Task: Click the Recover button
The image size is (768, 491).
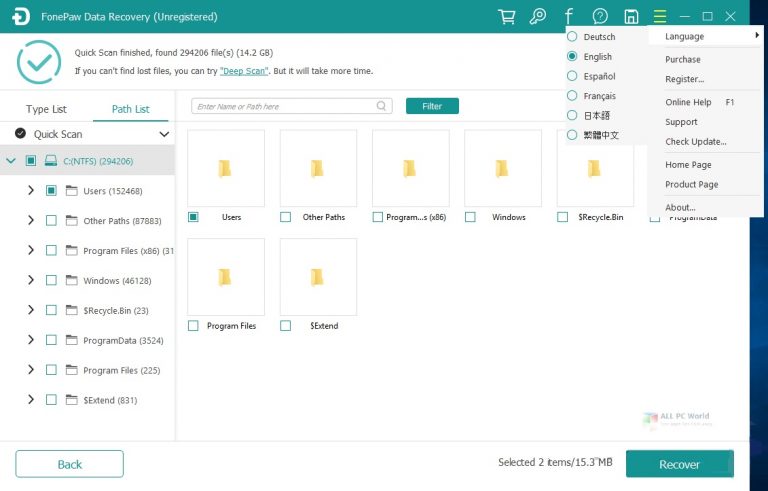Action: pos(679,464)
